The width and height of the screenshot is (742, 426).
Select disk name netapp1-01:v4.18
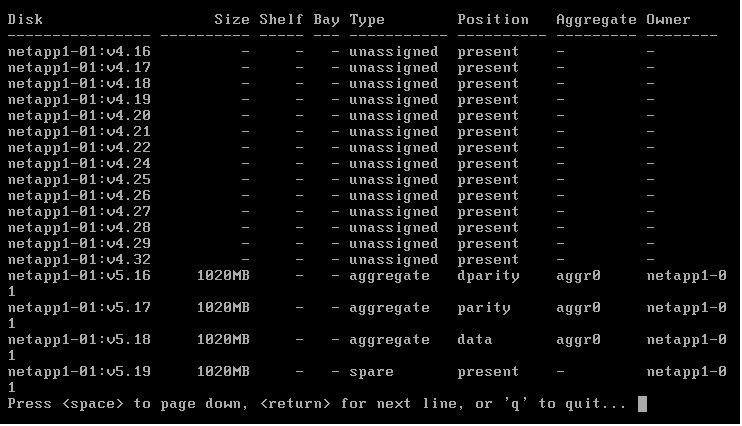pyautogui.click(x=79, y=84)
